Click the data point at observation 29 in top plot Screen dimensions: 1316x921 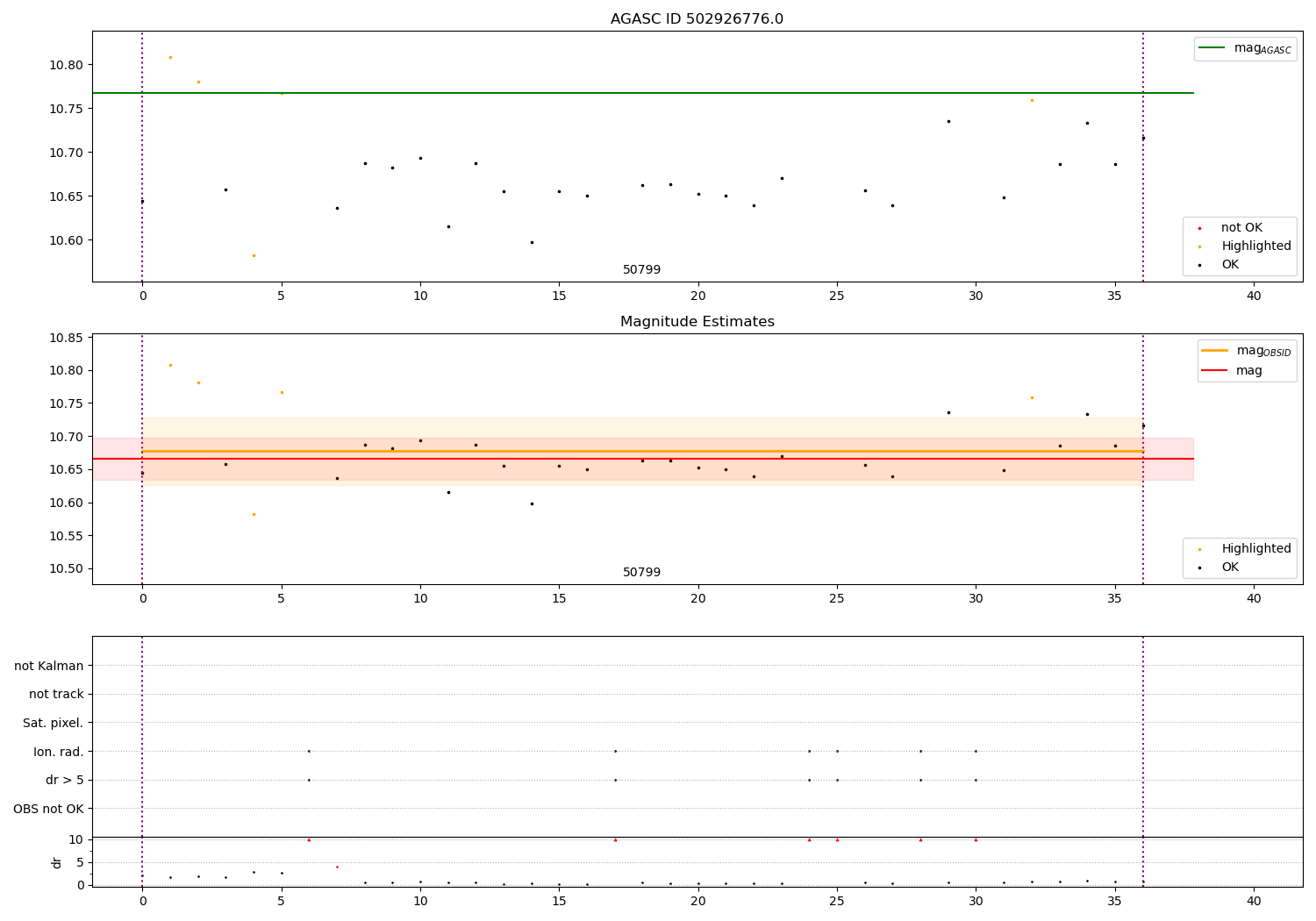948,121
